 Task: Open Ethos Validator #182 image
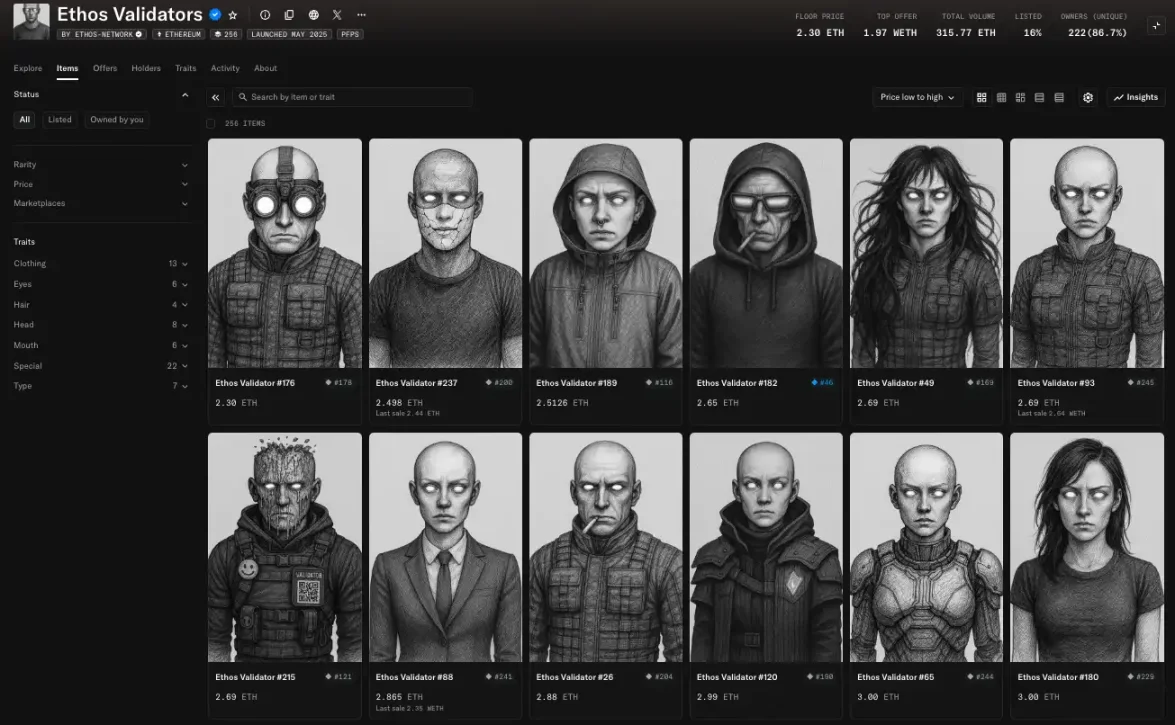click(x=766, y=253)
